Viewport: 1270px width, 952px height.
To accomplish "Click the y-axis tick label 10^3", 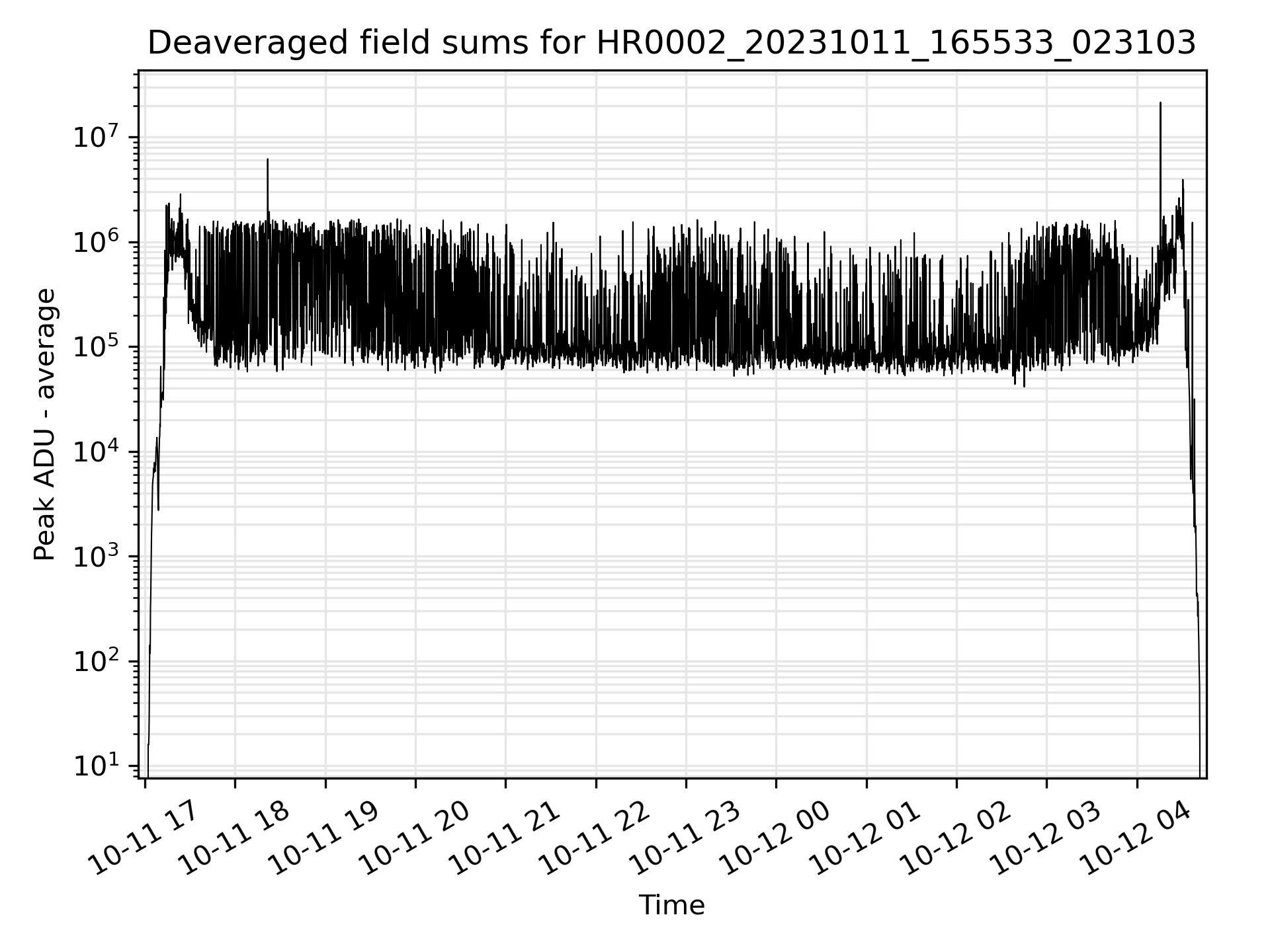I will pos(96,555).
